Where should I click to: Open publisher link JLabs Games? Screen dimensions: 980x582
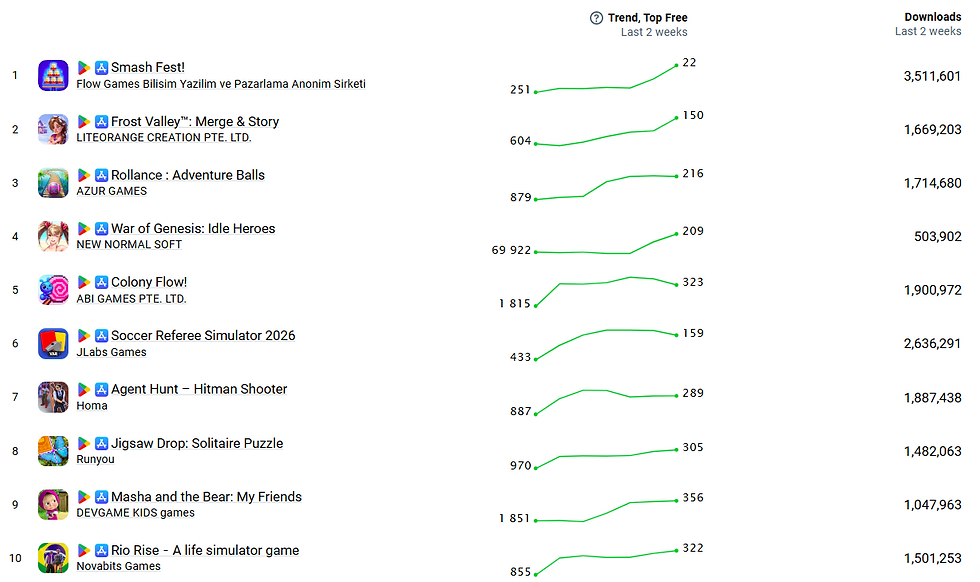coord(111,353)
